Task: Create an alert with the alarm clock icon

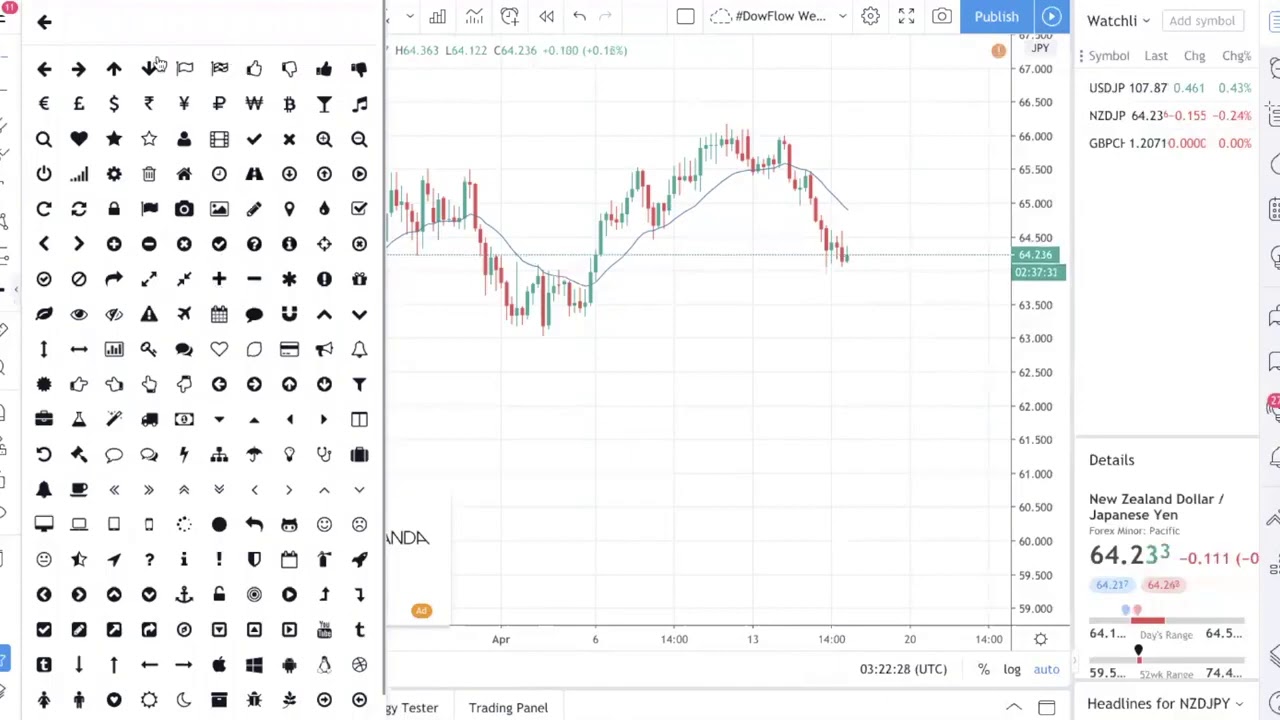Action: pos(510,16)
